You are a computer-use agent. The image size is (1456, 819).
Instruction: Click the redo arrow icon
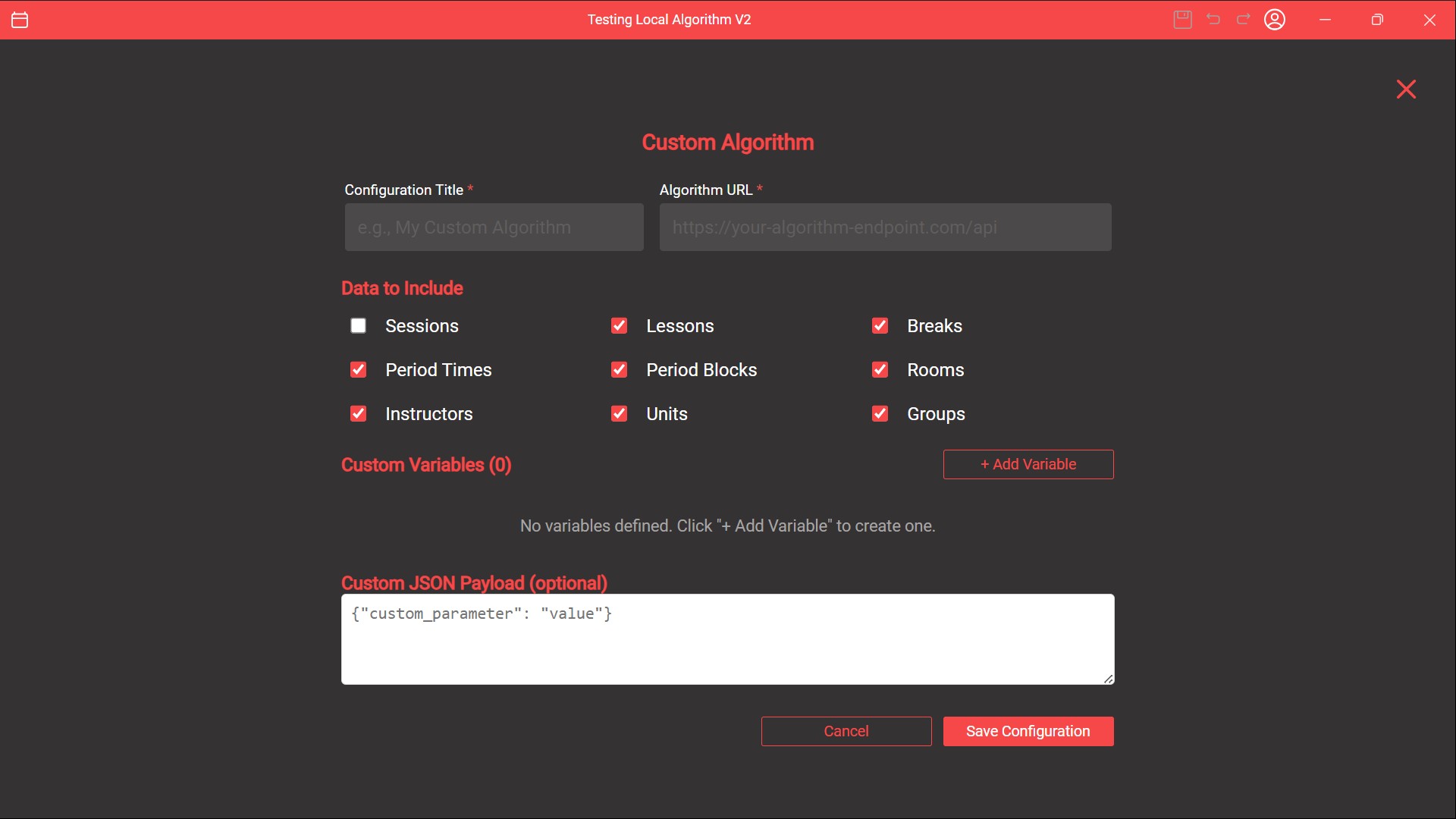[1244, 20]
